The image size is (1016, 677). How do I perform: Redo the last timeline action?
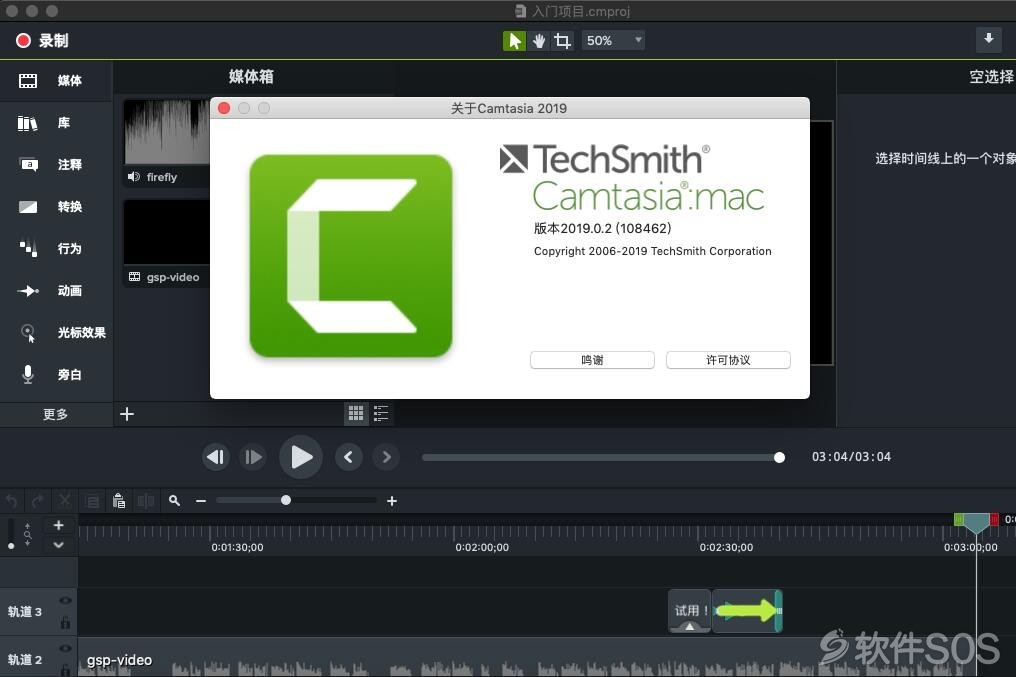tap(38, 501)
